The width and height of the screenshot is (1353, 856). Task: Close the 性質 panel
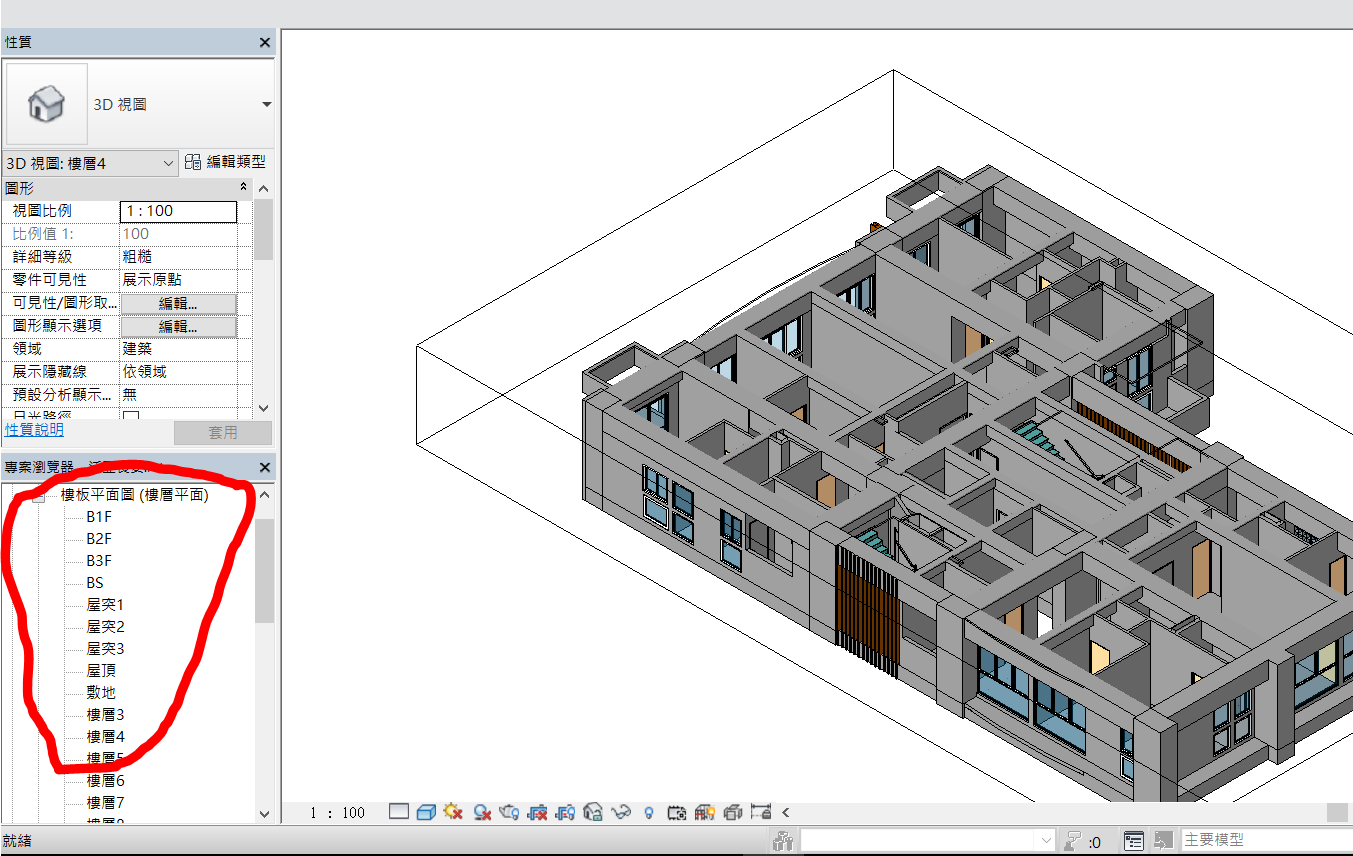pos(265,43)
